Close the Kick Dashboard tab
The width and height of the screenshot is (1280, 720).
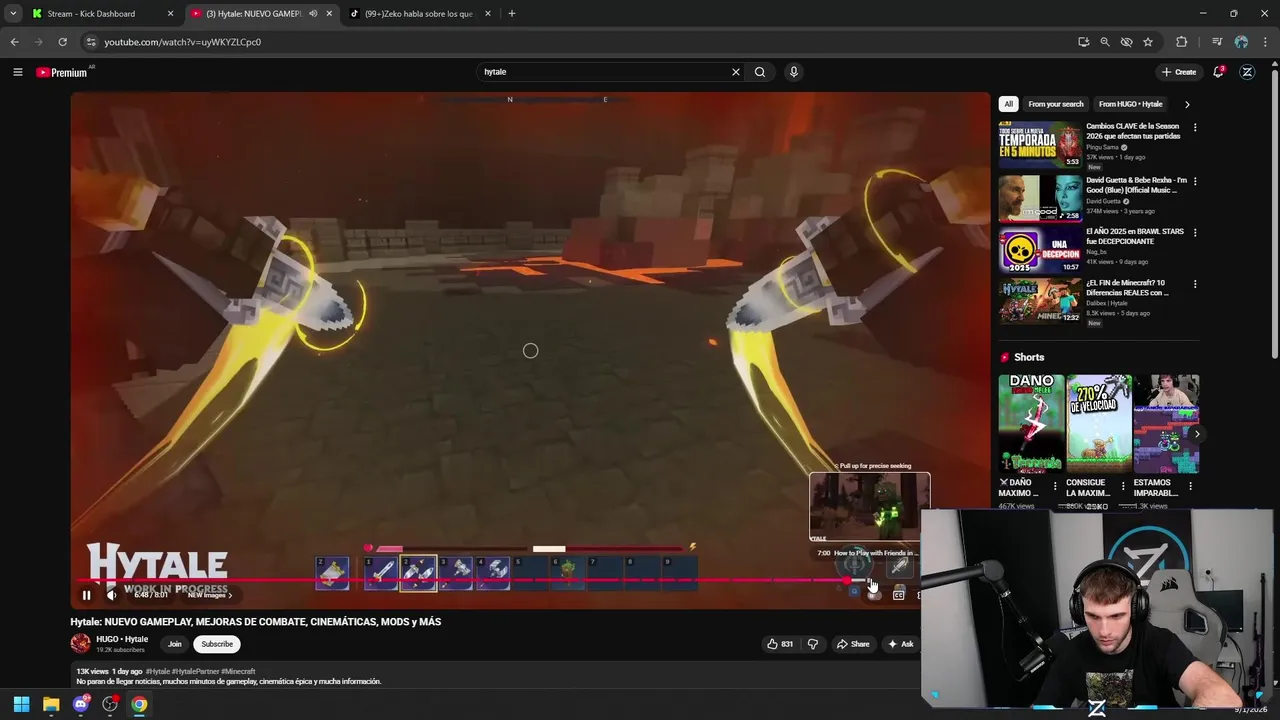coord(170,14)
